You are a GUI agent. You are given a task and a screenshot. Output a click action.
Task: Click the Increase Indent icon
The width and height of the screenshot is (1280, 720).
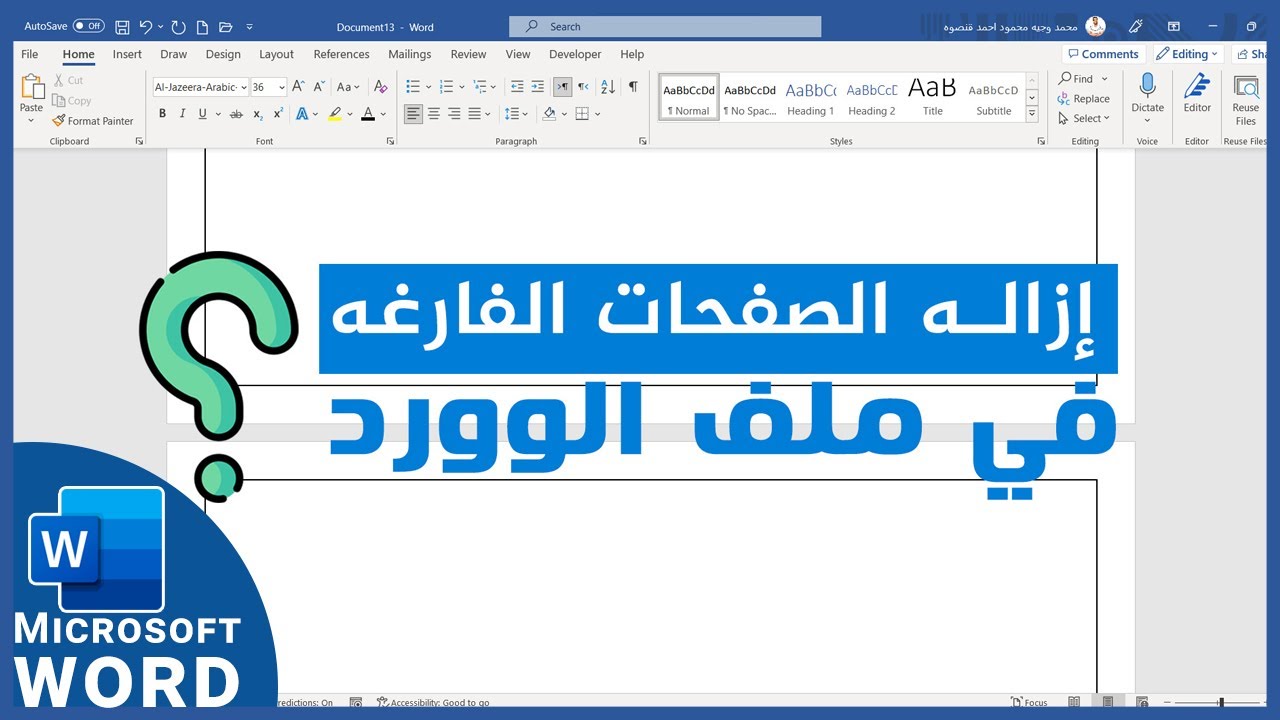coord(538,87)
